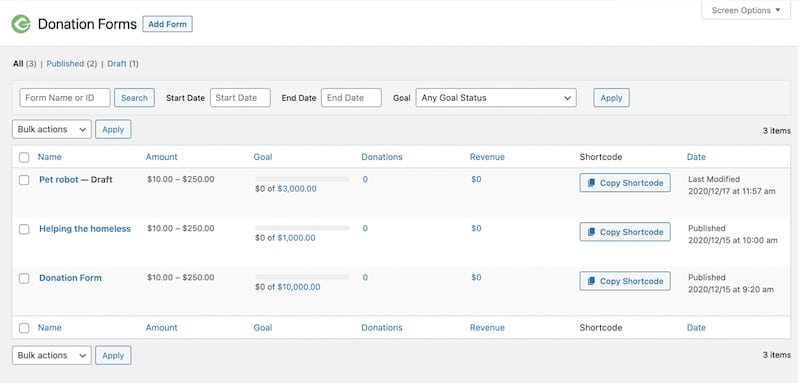Viewport: 800px width, 383px height.
Task: Click date '2020/12/17 at 11:57 am'
Action: click(732, 191)
